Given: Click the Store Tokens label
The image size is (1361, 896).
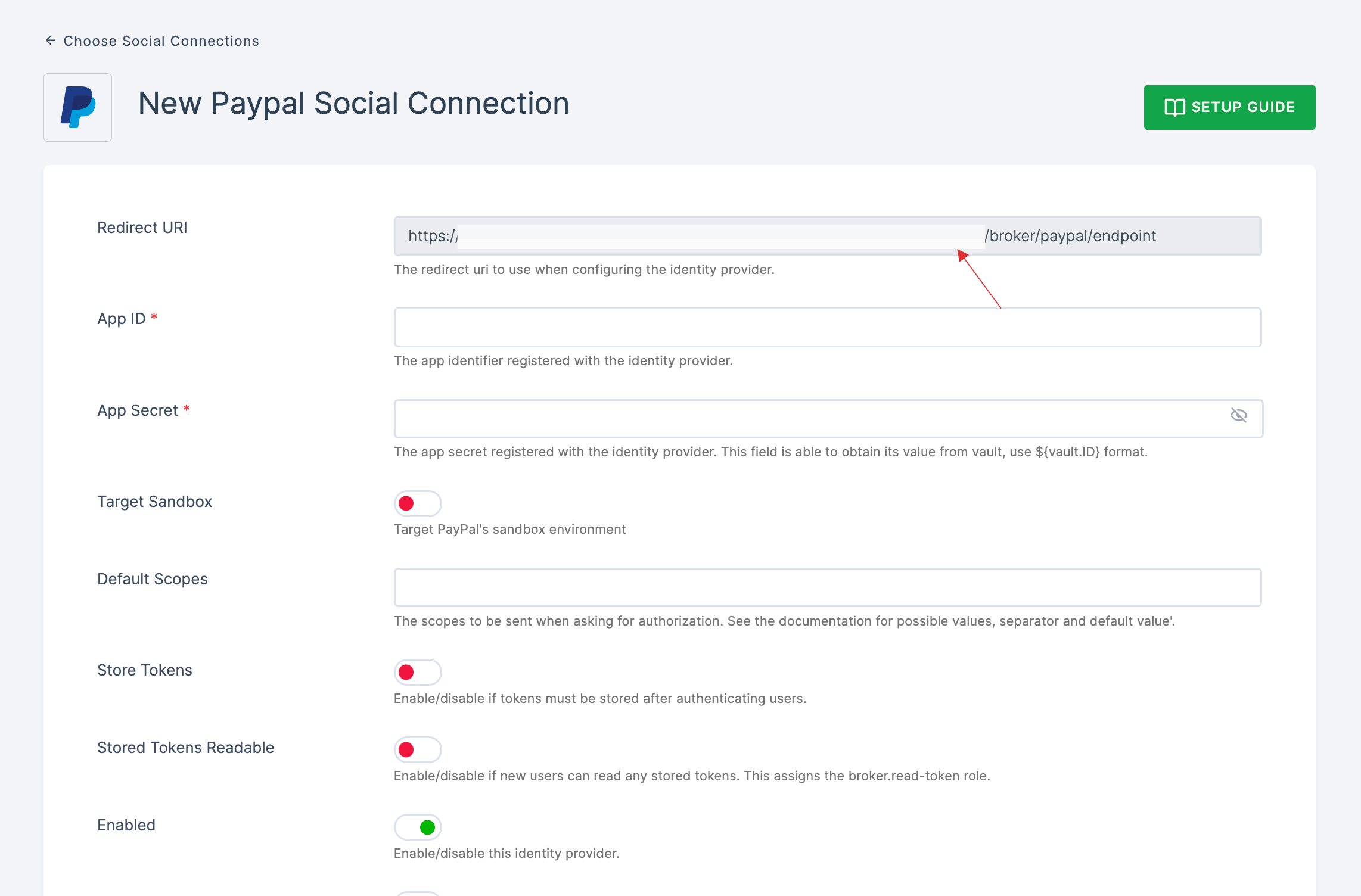Looking at the screenshot, I should pyautogui.click(x=145, y=670).
